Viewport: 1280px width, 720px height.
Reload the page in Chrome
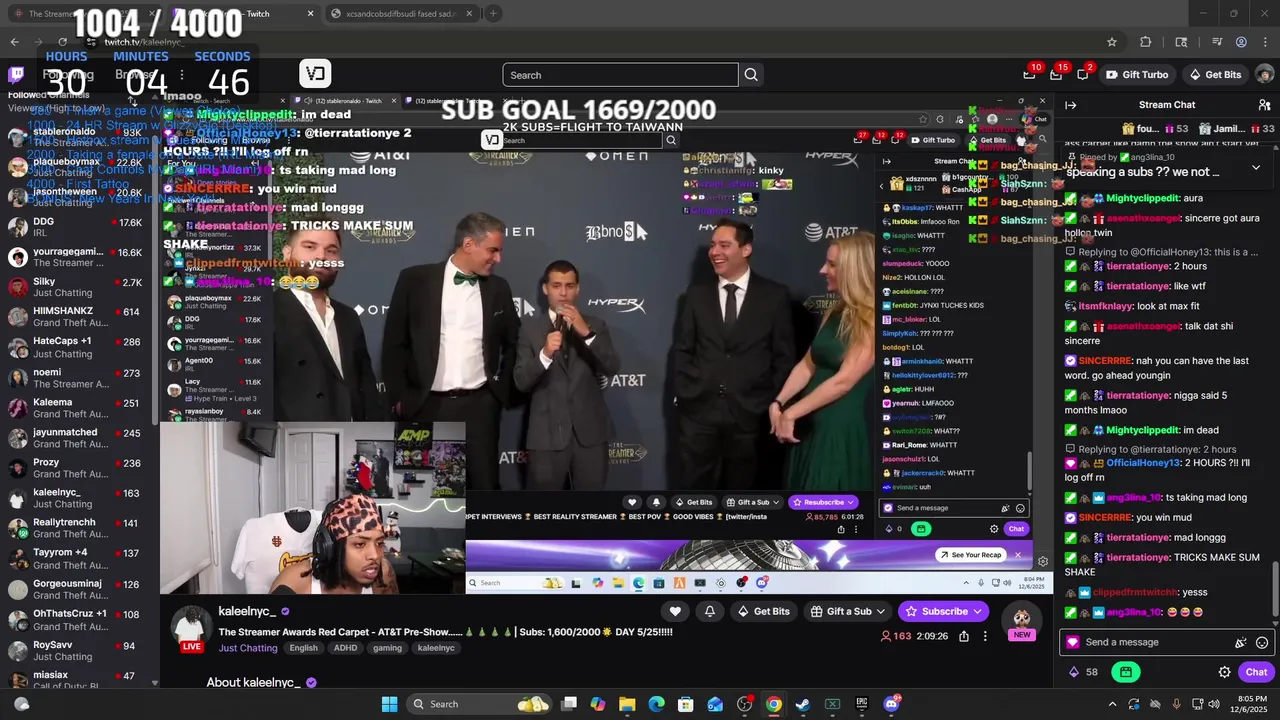click(x=62, y=42)
